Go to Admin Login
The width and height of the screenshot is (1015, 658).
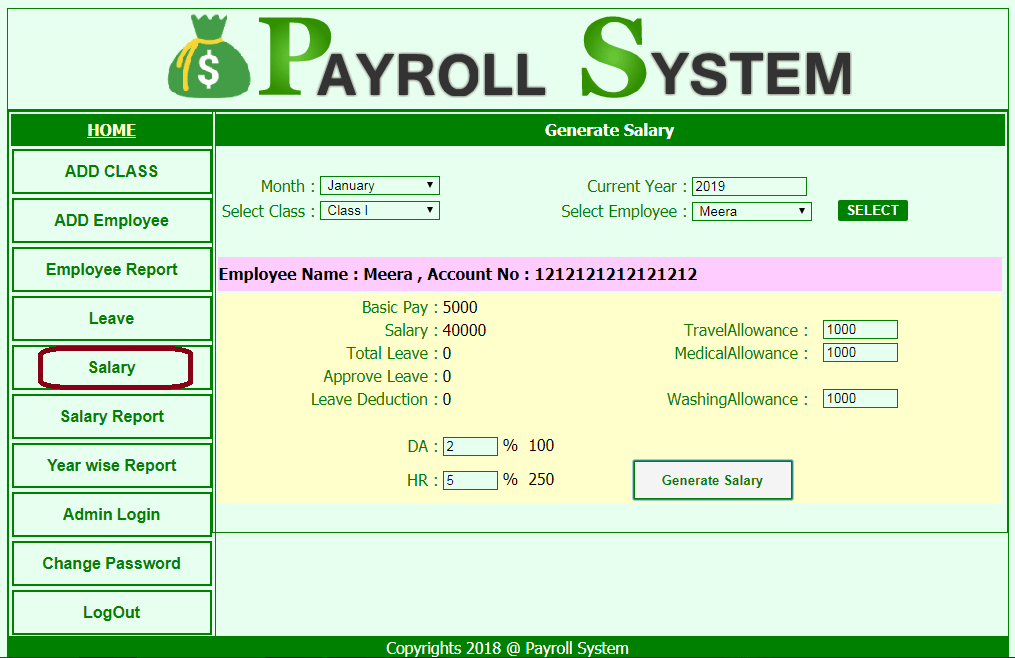(111, 514)
